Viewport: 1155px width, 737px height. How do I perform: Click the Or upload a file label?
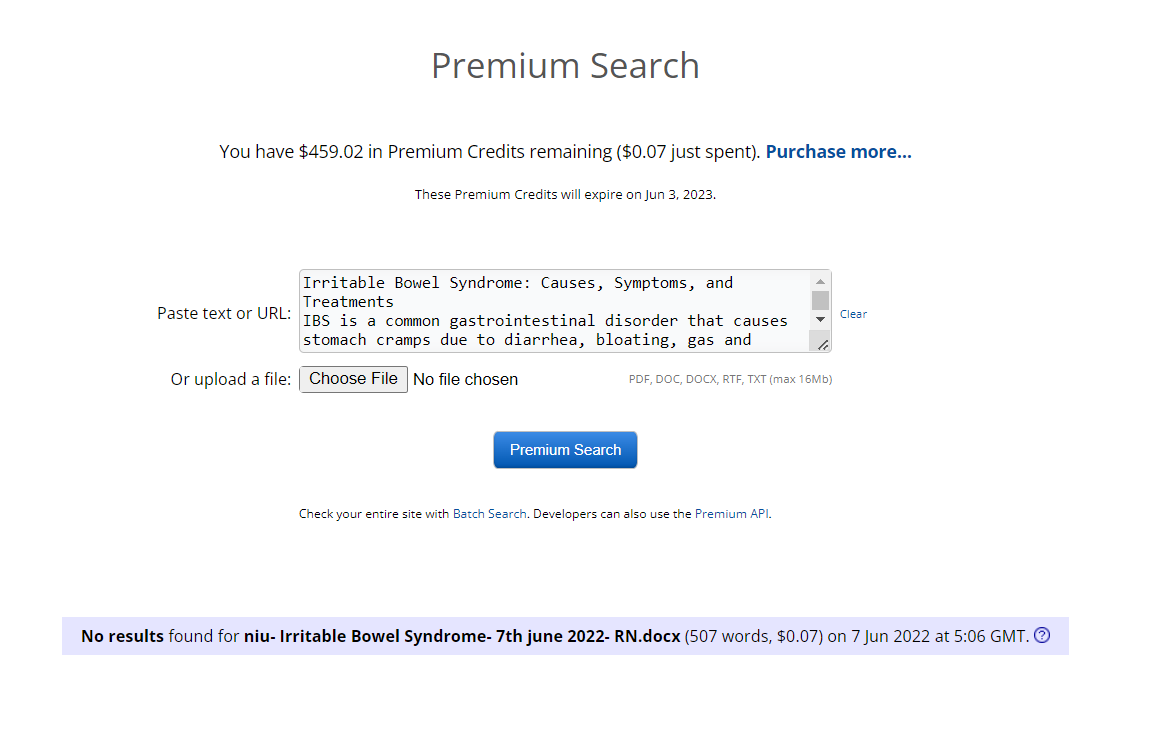(231, 379)
